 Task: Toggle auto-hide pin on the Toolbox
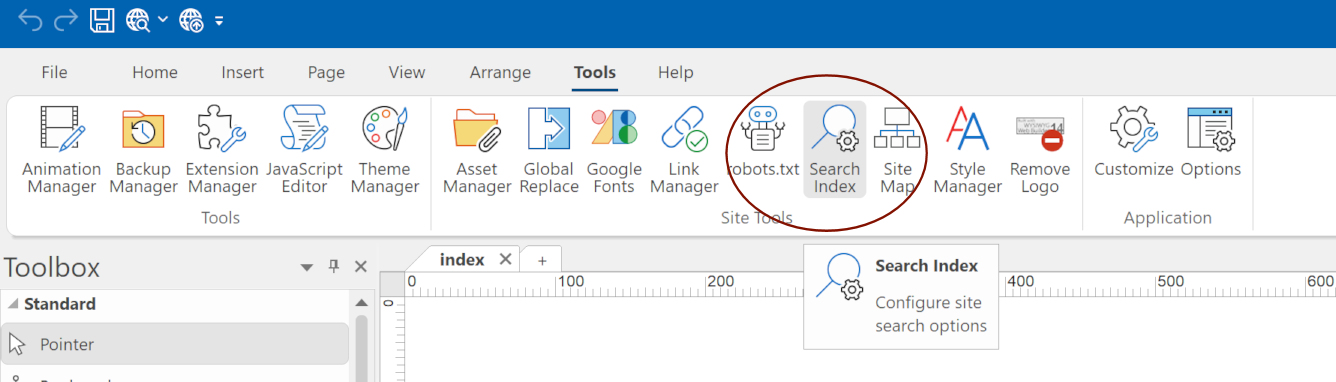click(x=335, y=267)
